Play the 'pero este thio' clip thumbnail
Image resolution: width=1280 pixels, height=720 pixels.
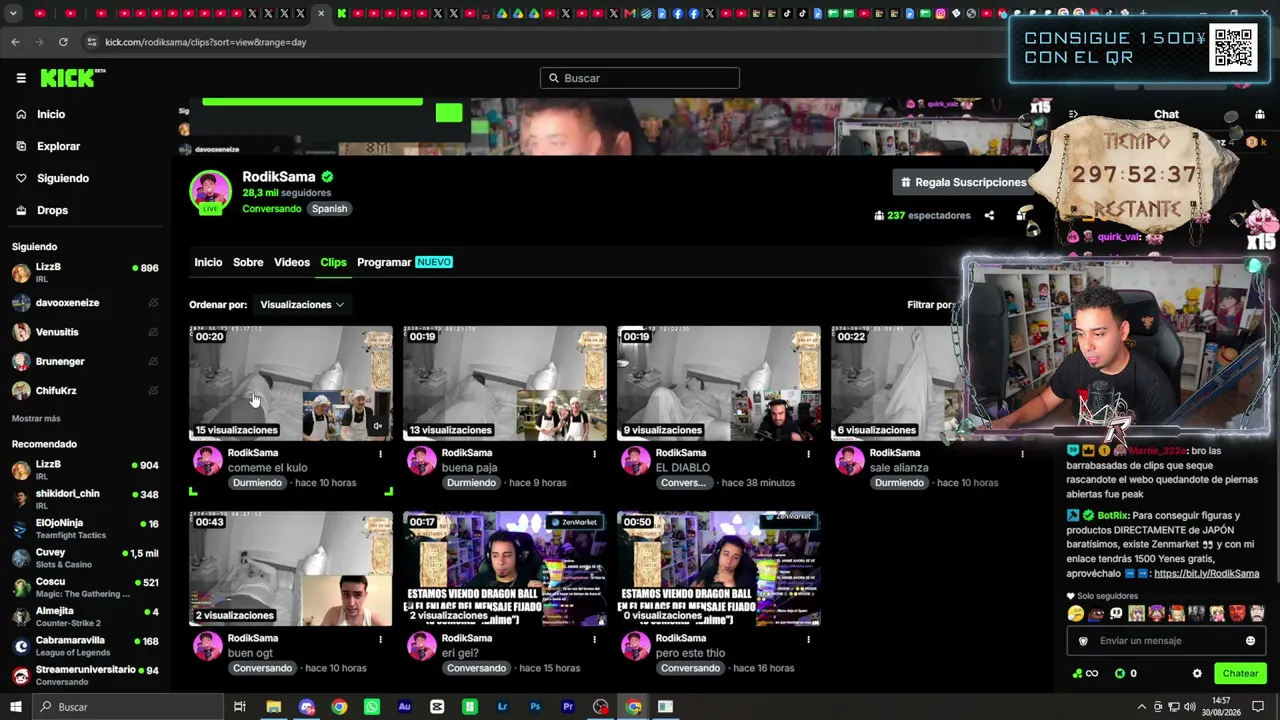tap(719, 569)
